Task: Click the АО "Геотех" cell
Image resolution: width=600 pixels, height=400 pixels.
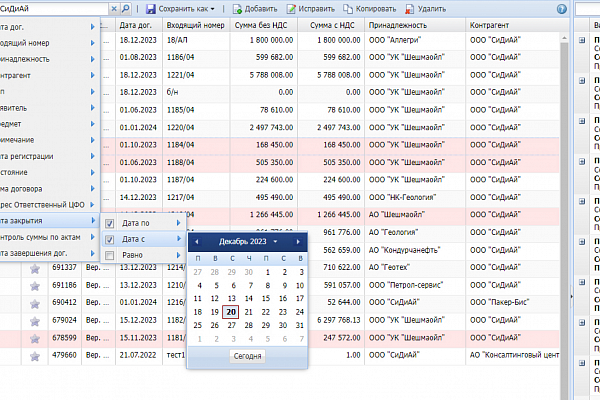Action: 415,267
